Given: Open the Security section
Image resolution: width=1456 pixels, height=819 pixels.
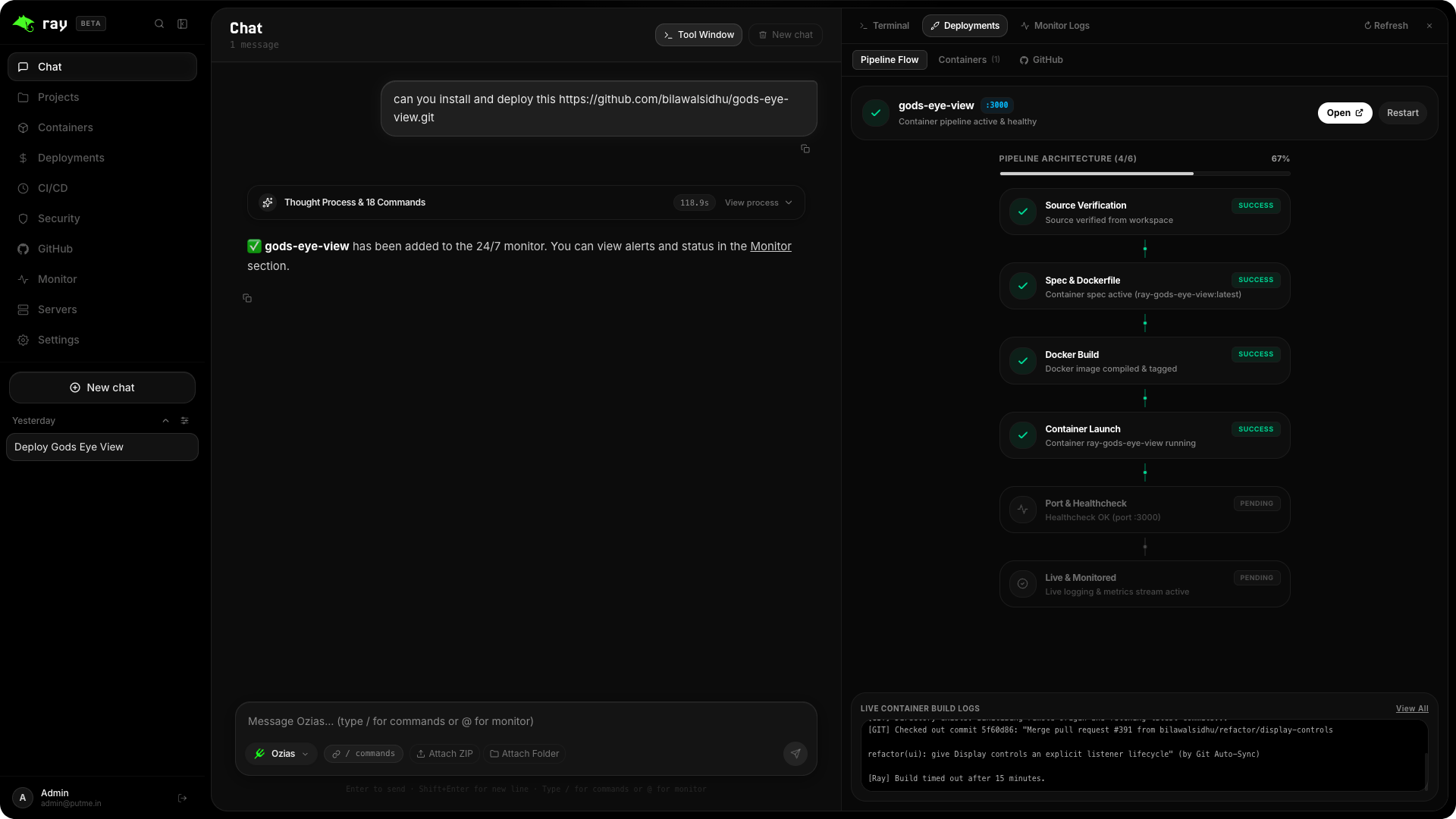Looking at the screenshot, I should click(x=102, y=218).
